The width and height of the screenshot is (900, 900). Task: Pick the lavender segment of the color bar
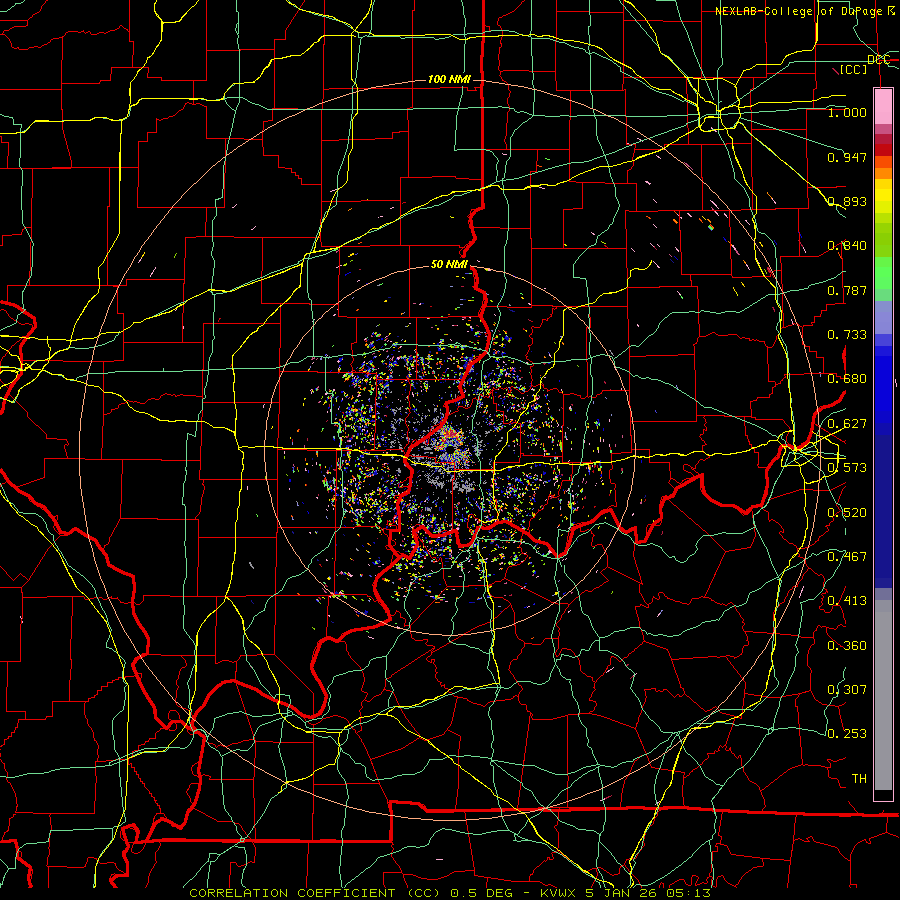(883, 317)
